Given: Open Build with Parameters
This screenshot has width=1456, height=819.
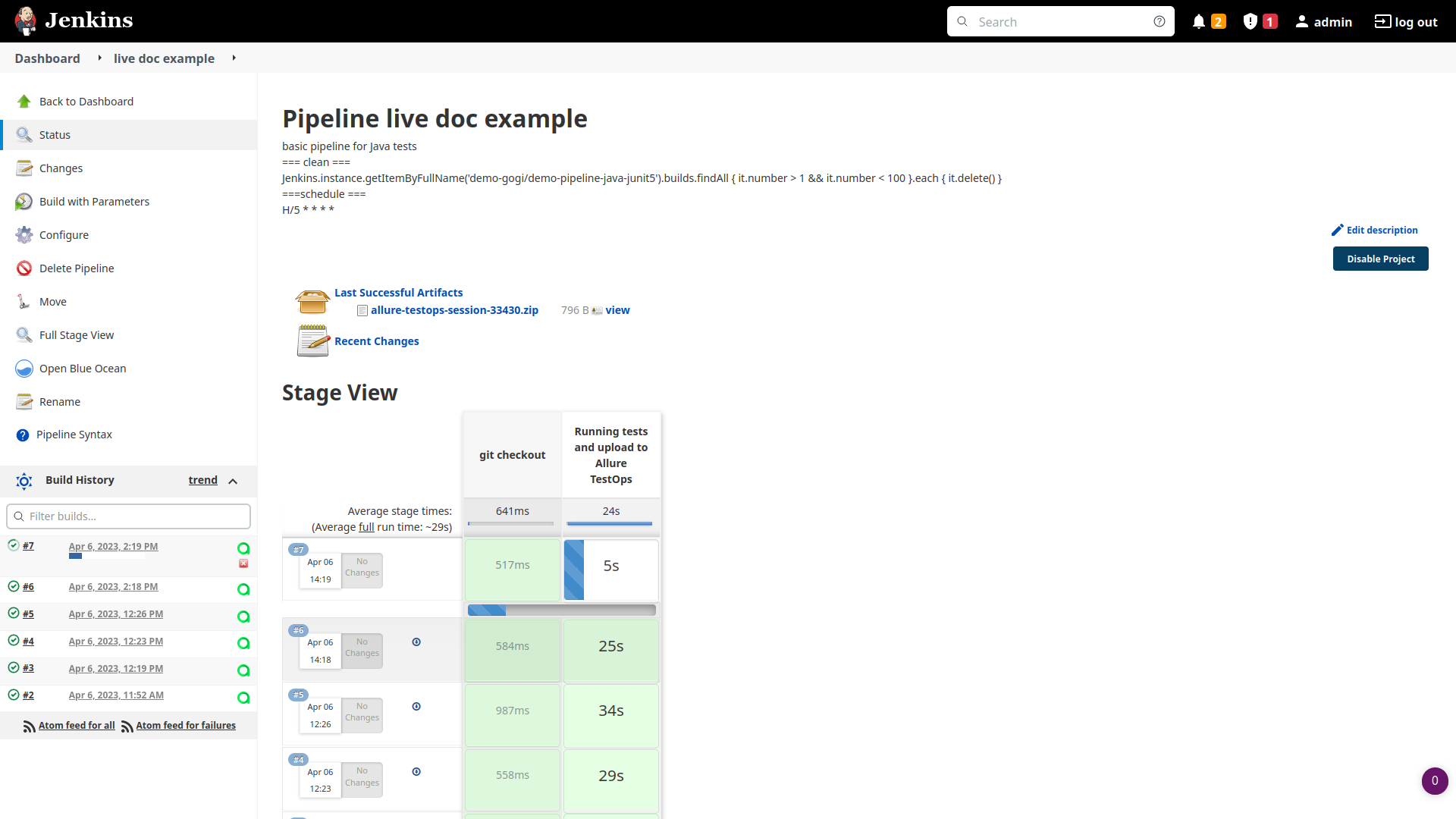Looking at the screenshot, I should [x=94, y=201].
